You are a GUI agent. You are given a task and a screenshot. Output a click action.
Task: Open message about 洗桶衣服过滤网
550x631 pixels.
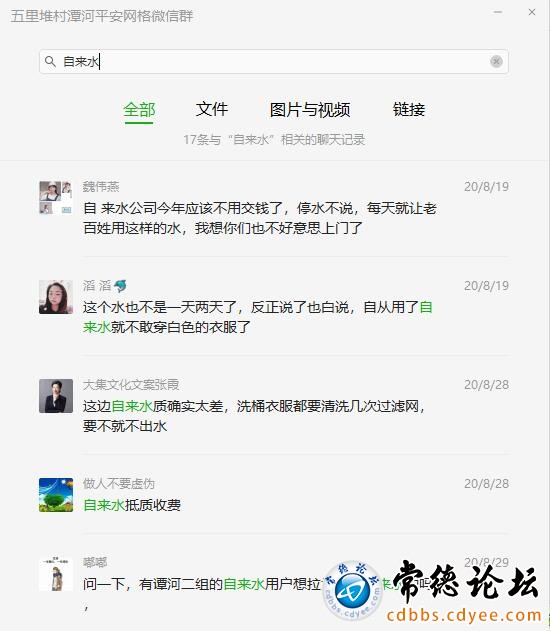click(254, 416)
